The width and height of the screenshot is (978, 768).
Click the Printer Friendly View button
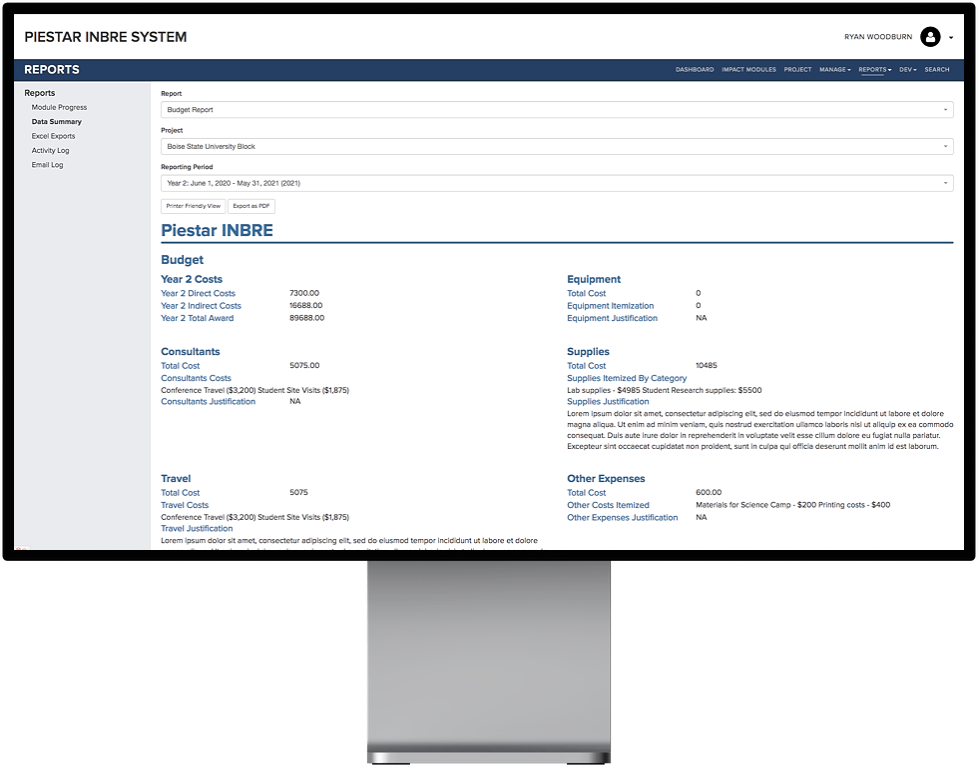point(193,206)
